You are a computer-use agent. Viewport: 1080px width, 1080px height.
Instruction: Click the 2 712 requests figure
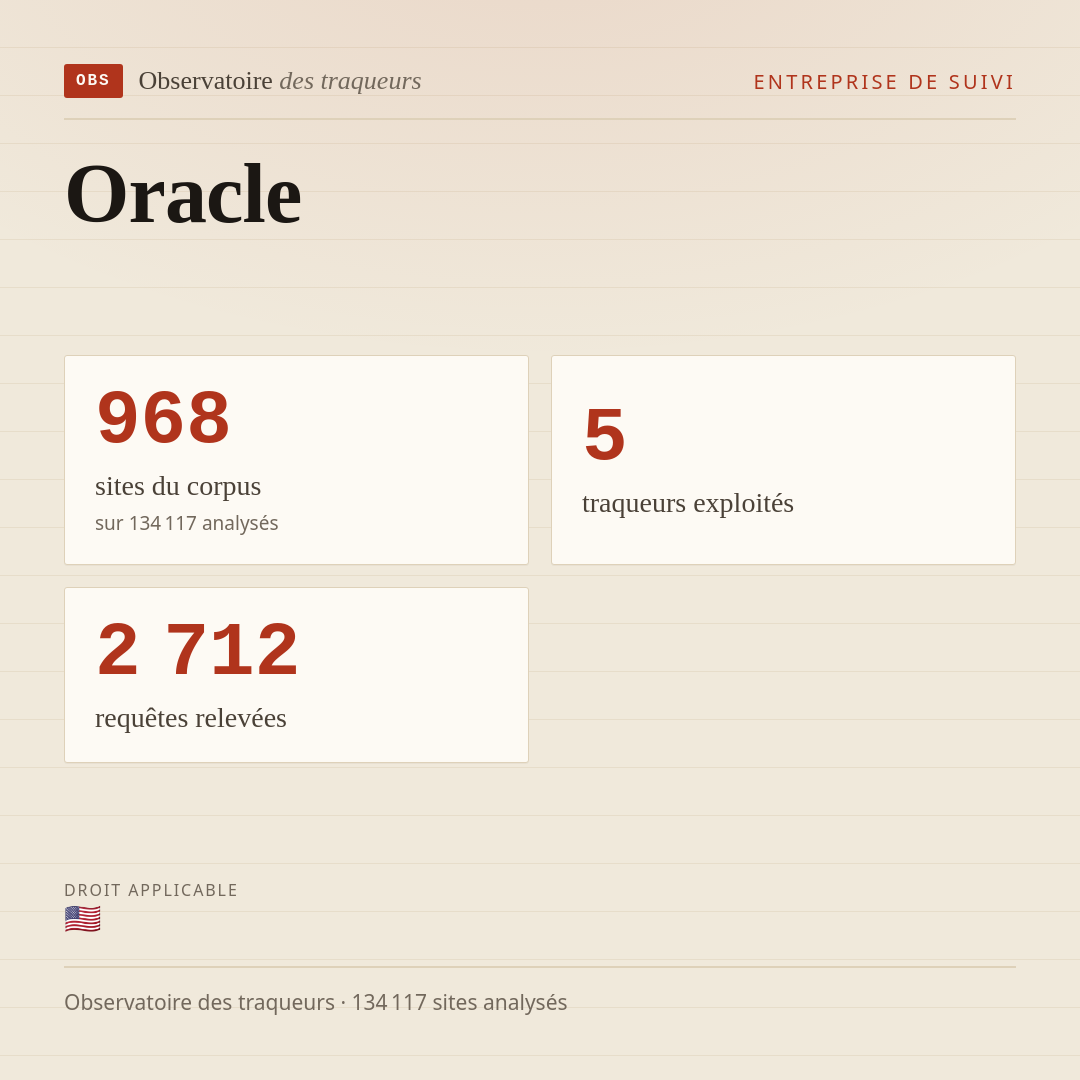pos(198,649)
